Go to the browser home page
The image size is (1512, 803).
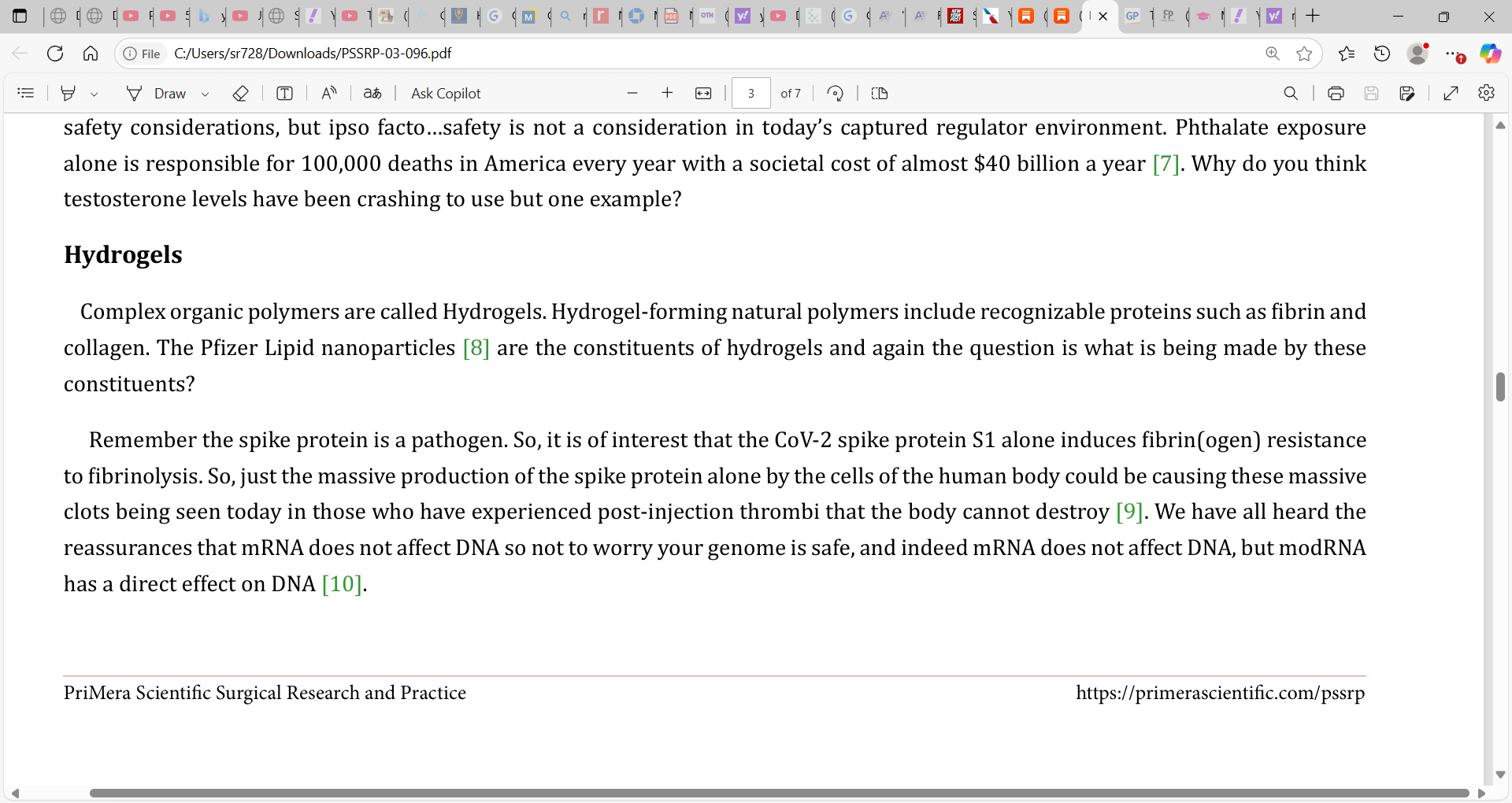[91, 54]
